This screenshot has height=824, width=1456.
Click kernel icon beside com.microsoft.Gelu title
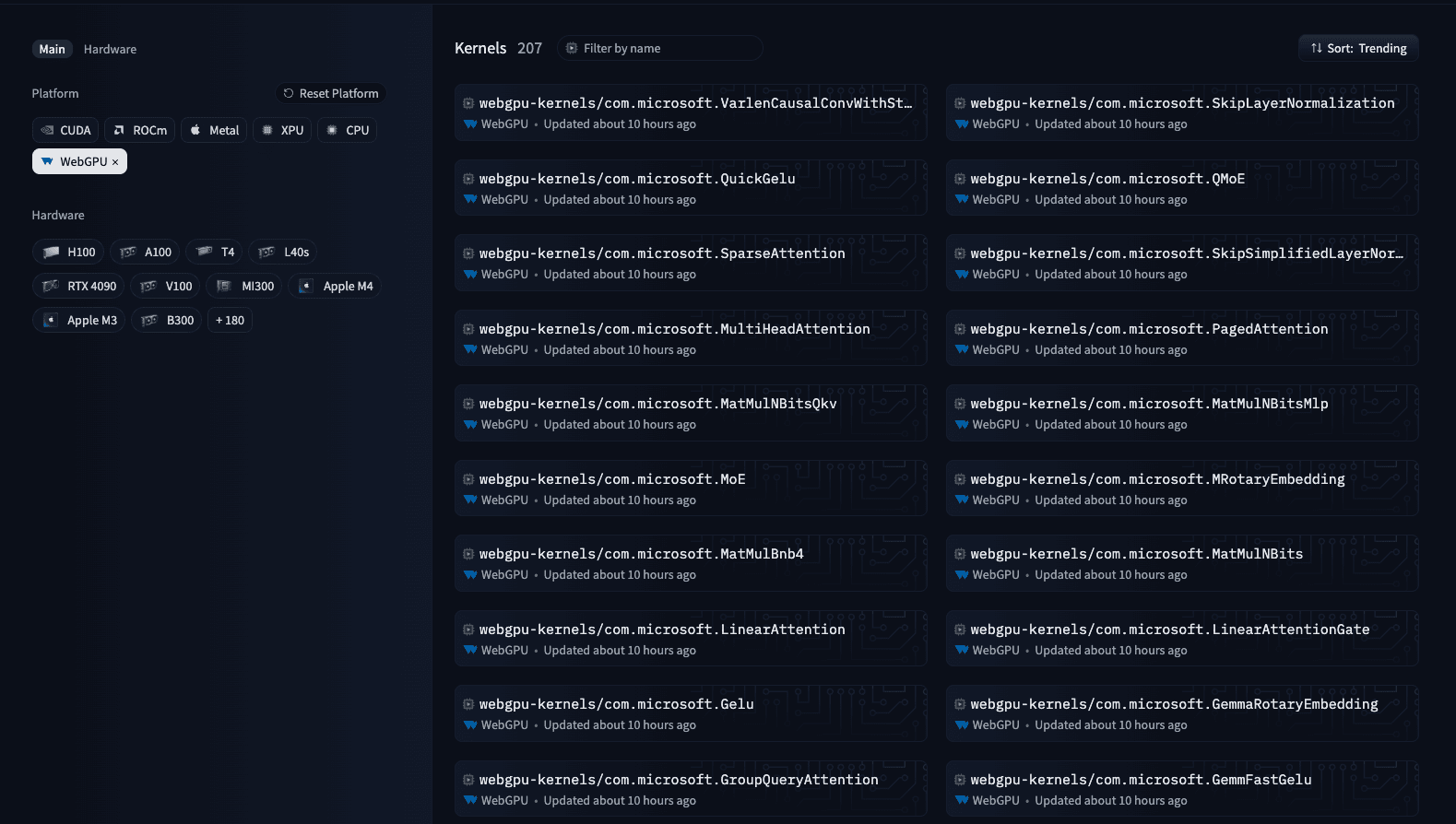coord(468,704)
